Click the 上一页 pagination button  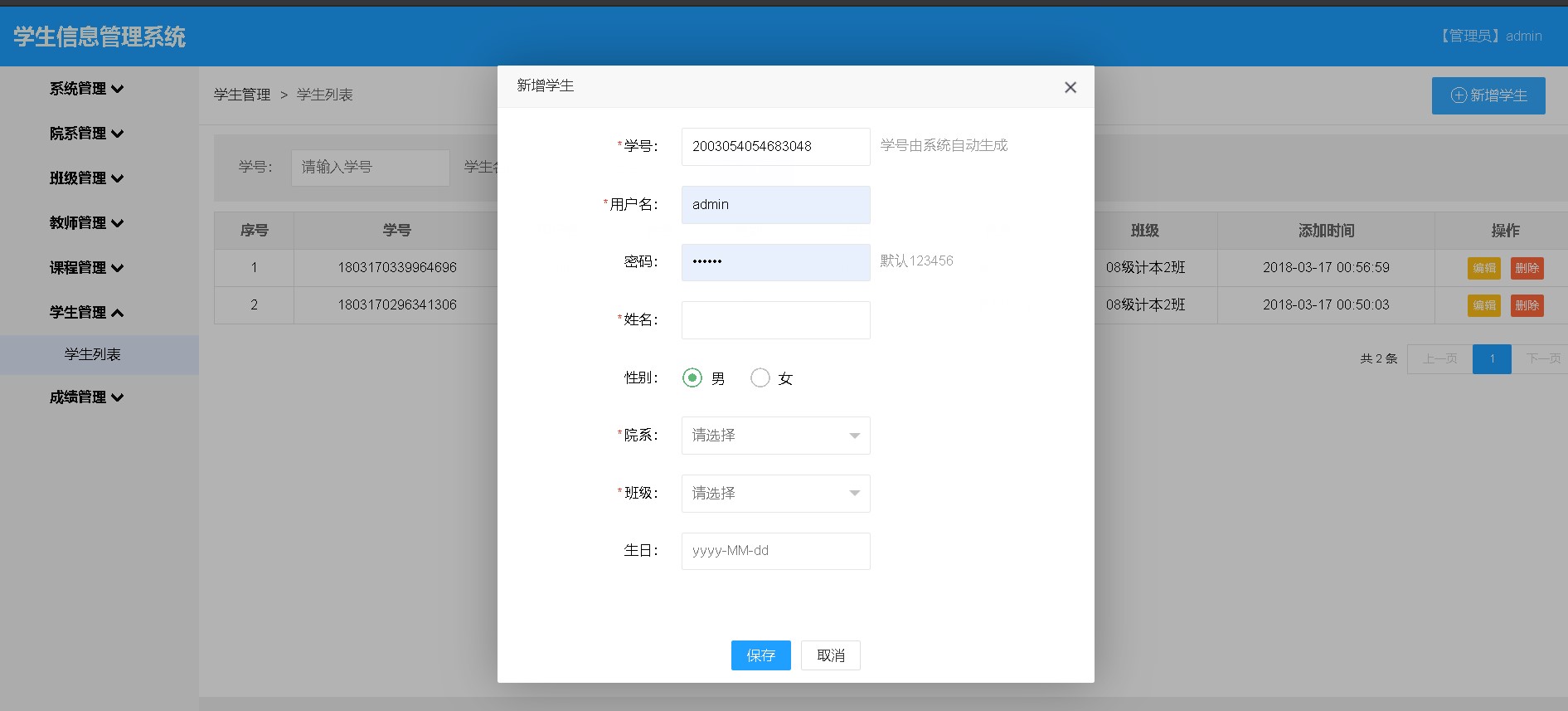click(x=1439, y=358)
